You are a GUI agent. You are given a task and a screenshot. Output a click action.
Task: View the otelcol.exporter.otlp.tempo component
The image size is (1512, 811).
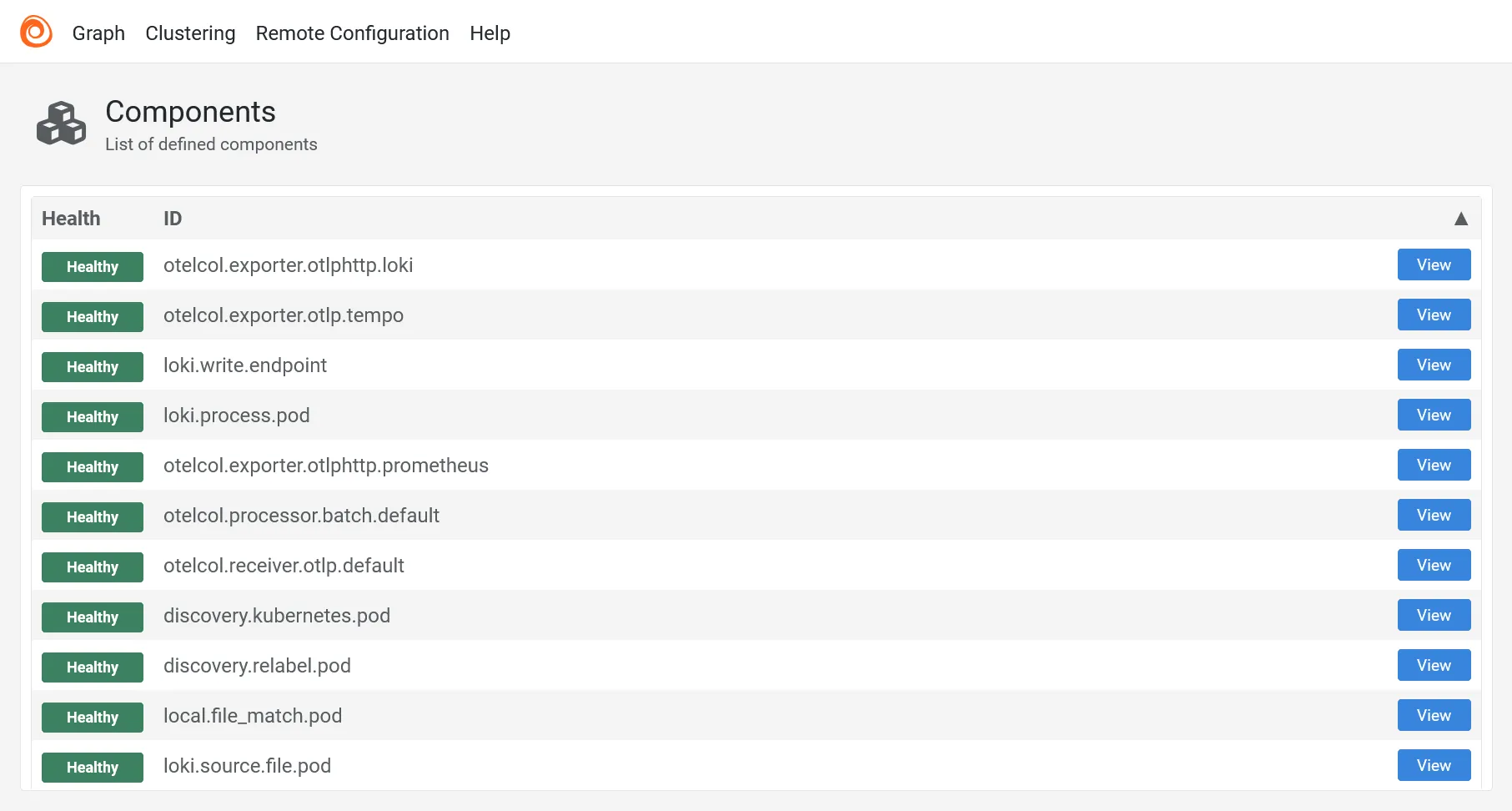1434,315
